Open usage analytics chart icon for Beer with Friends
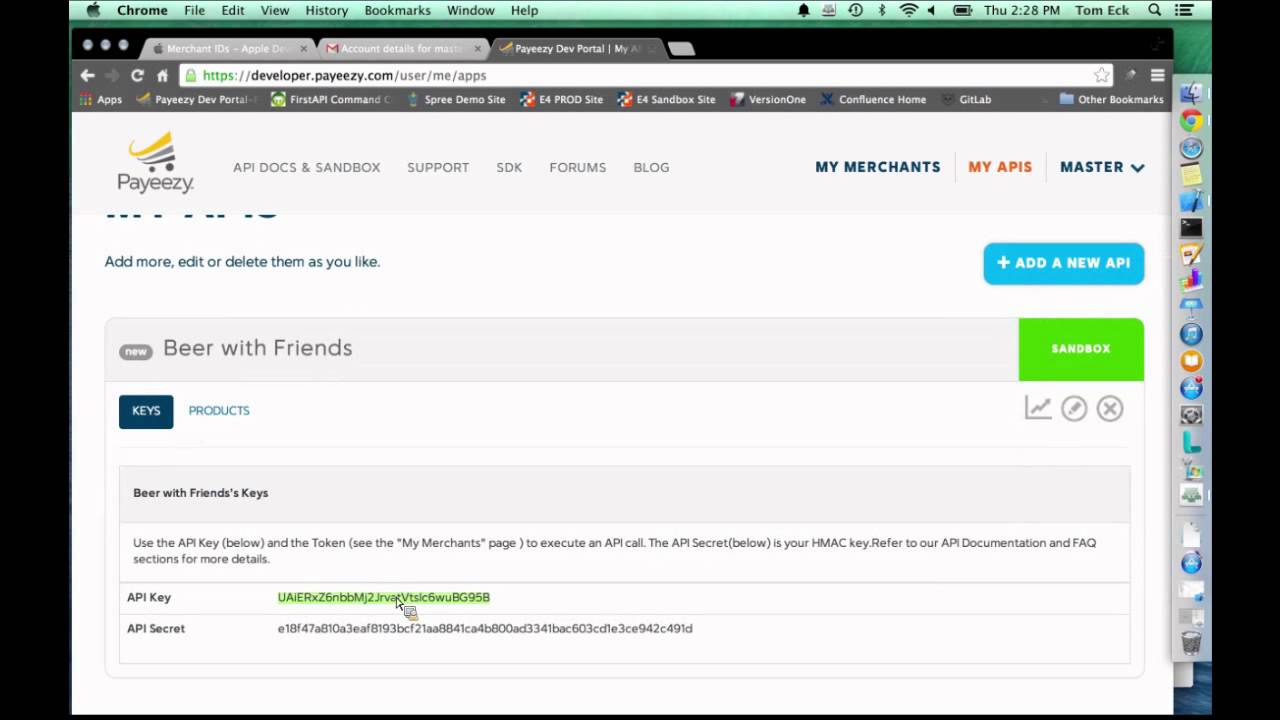Image resolution: width=1280 pixels, height=720 pixels. (x=1038, y=408)
